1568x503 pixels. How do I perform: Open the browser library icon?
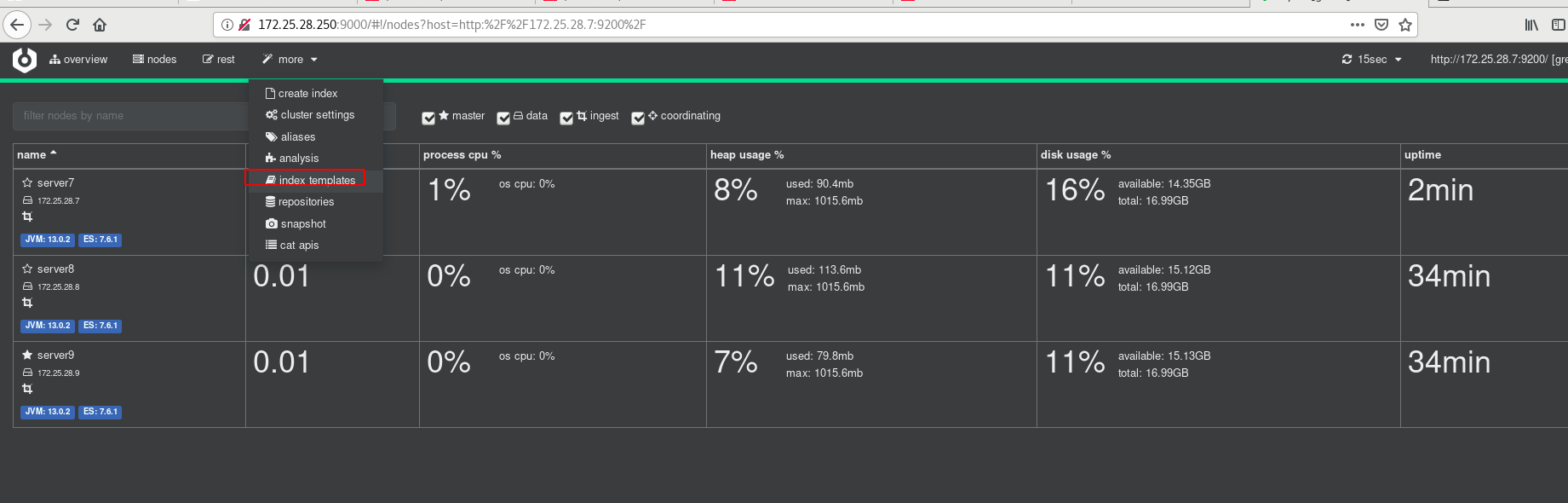tap(1531, 25)
